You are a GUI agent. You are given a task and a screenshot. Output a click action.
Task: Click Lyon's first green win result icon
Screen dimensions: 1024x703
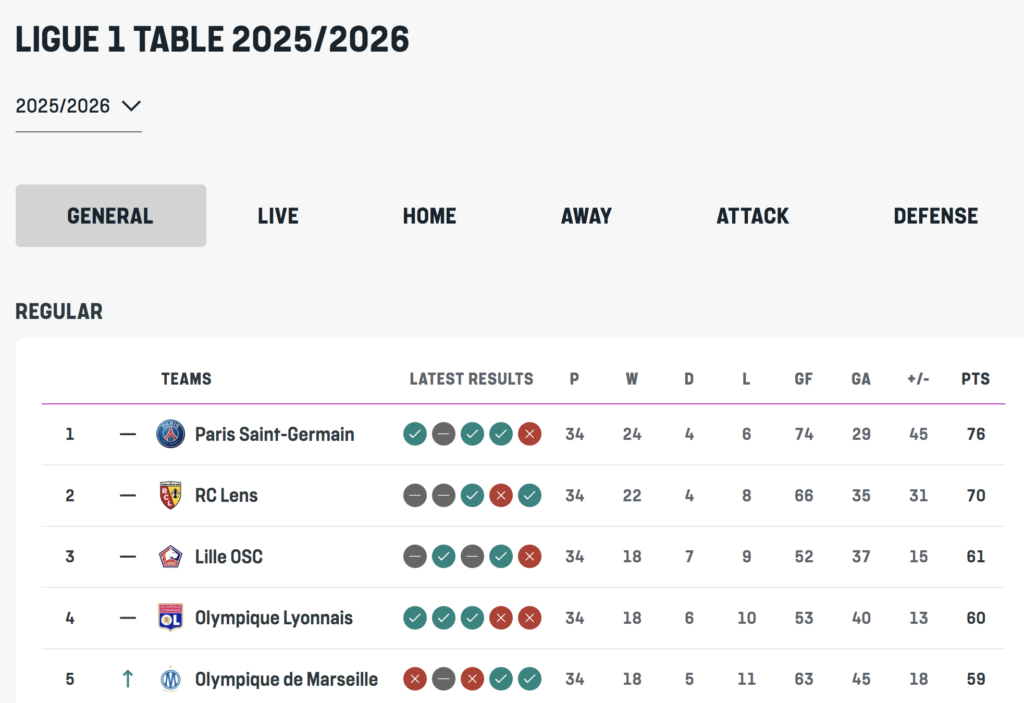pyautogui.click(x=415, y=617)
